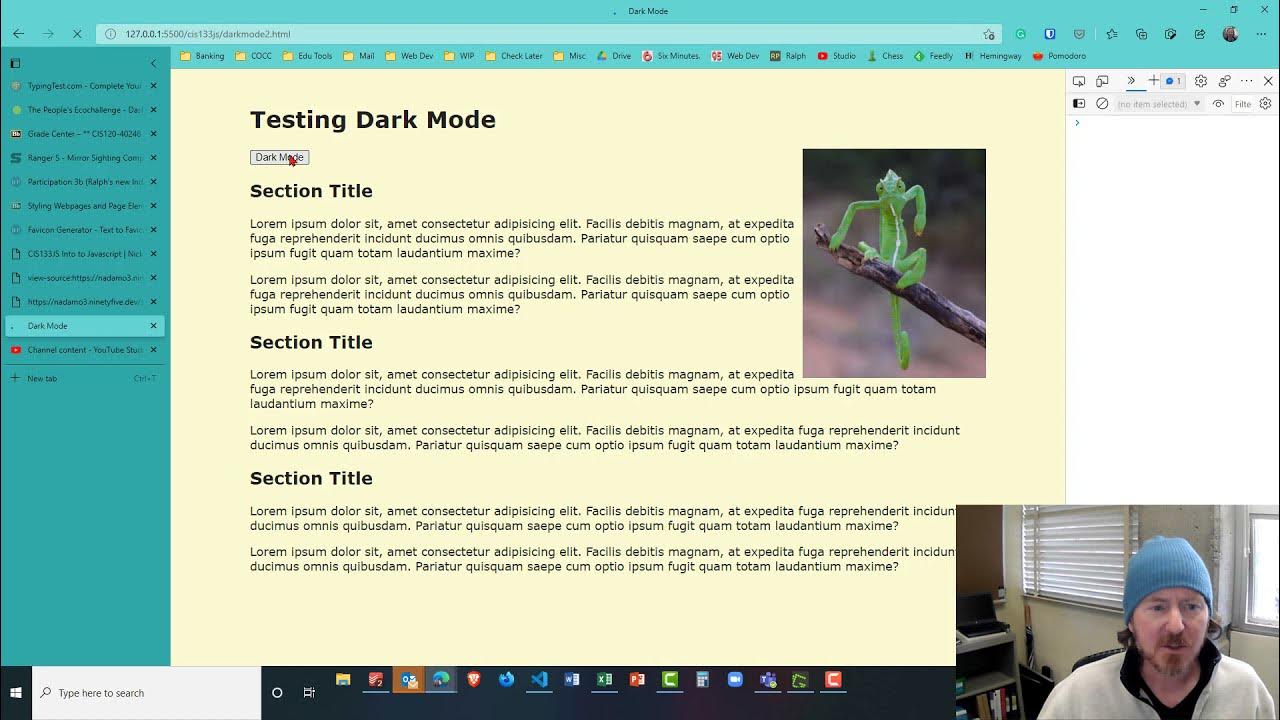Screen dimensions: 1280x720
Task: Clear the console in DevTools
Action: tap(1102, 104)
